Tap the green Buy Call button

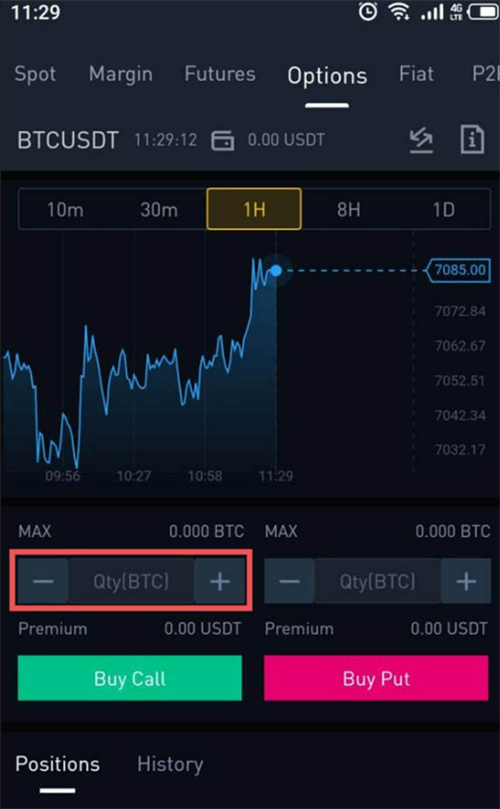click(x=130, y=678)
